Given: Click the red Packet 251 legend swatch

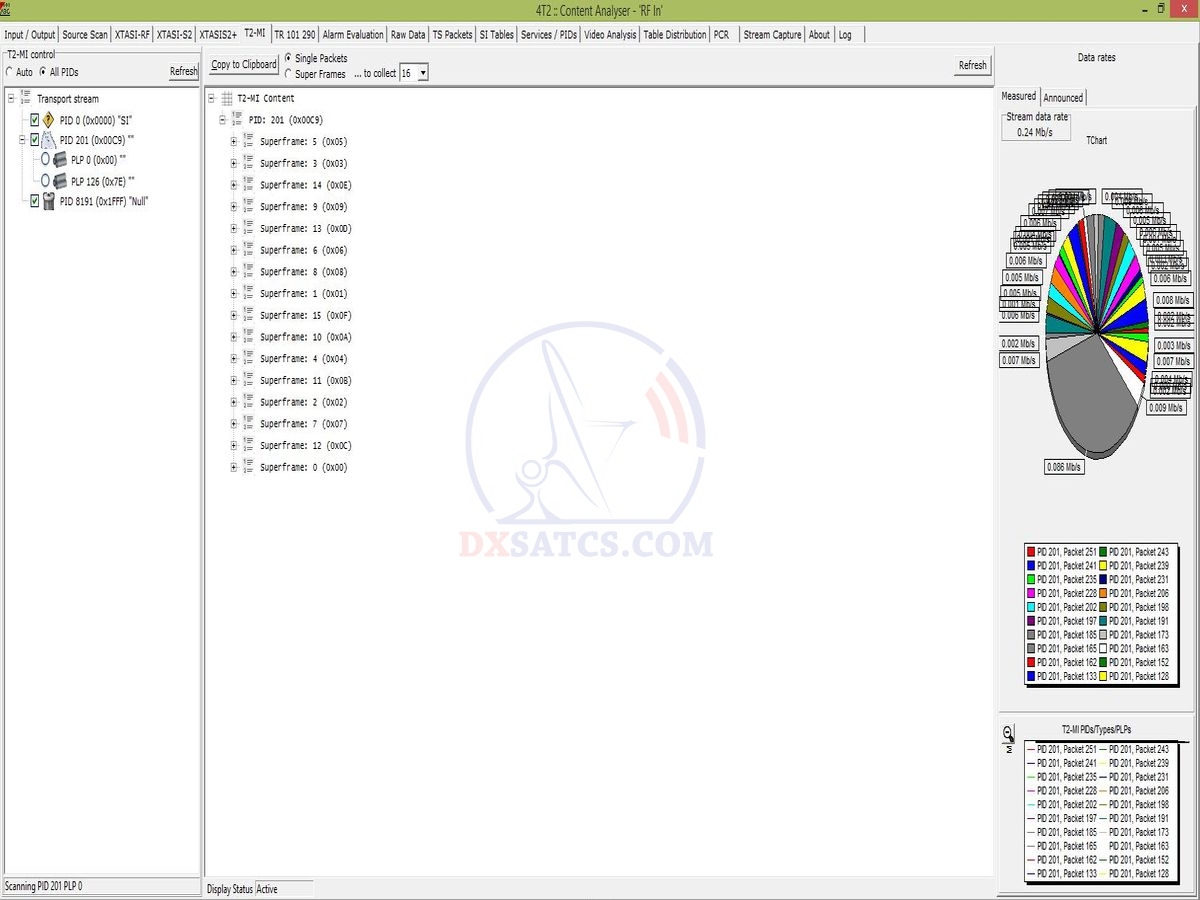Looking at the screenshot, I should [1030, 552].
